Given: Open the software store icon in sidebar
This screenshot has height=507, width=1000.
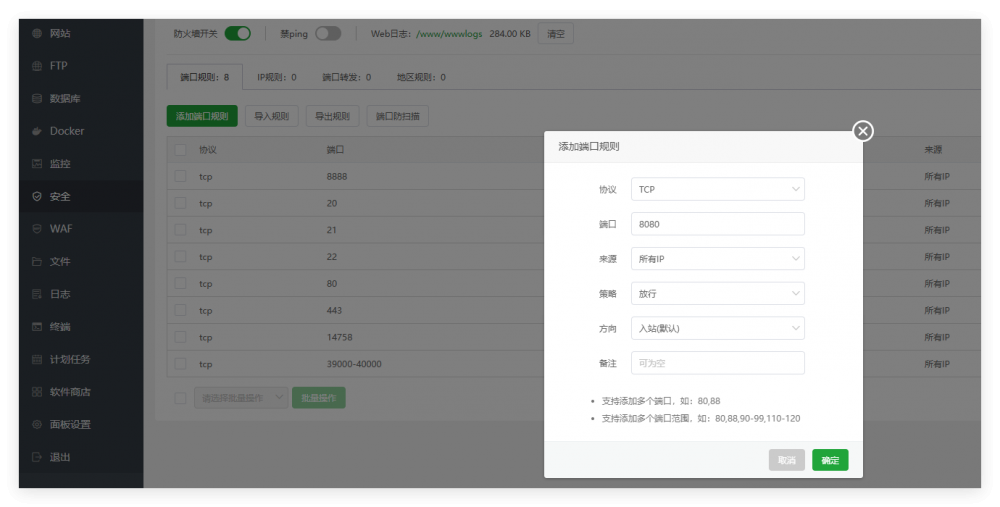Looking at the screenshot, I should click(x=37, y=392).
